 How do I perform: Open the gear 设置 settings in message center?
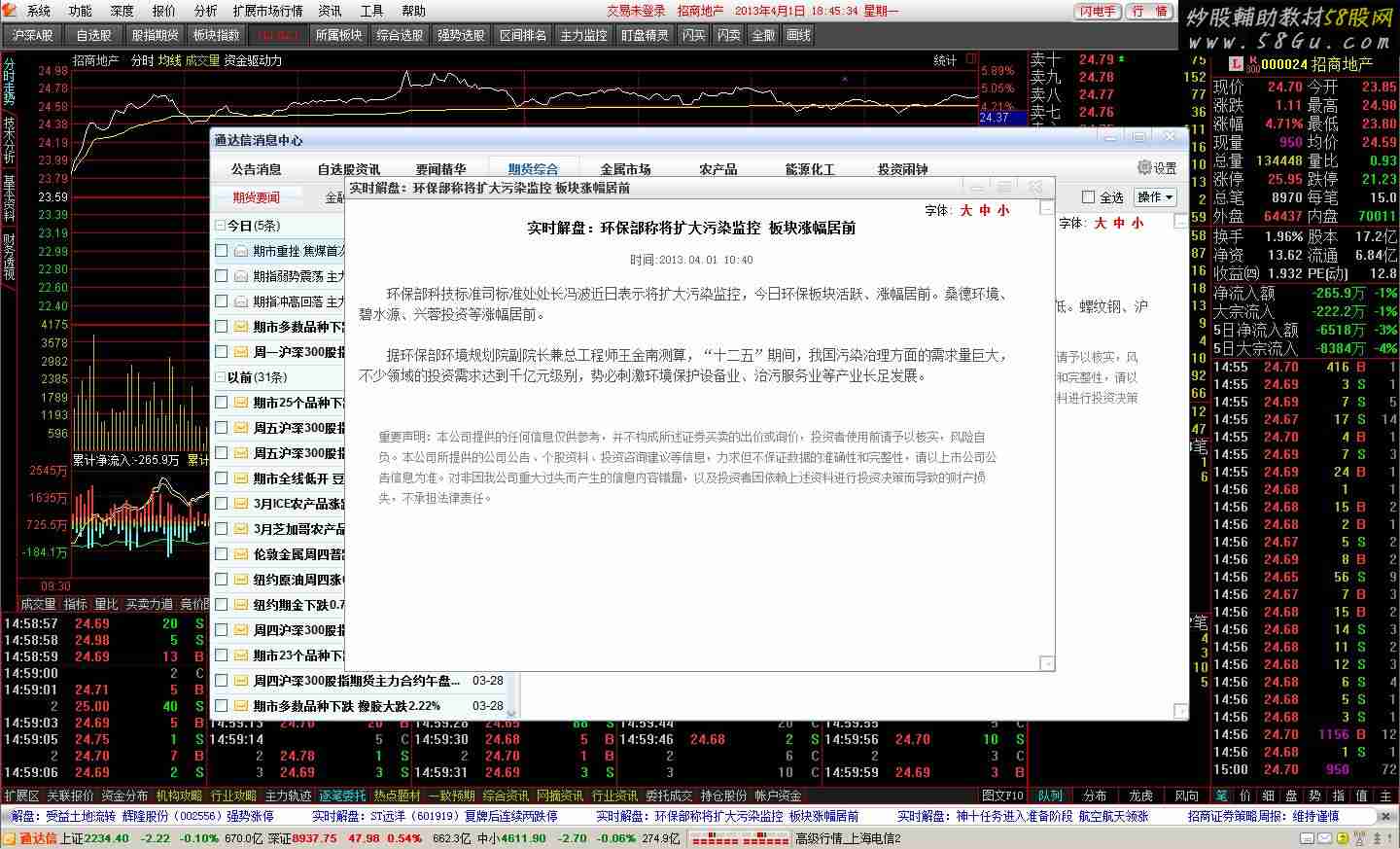(1157, 168)
